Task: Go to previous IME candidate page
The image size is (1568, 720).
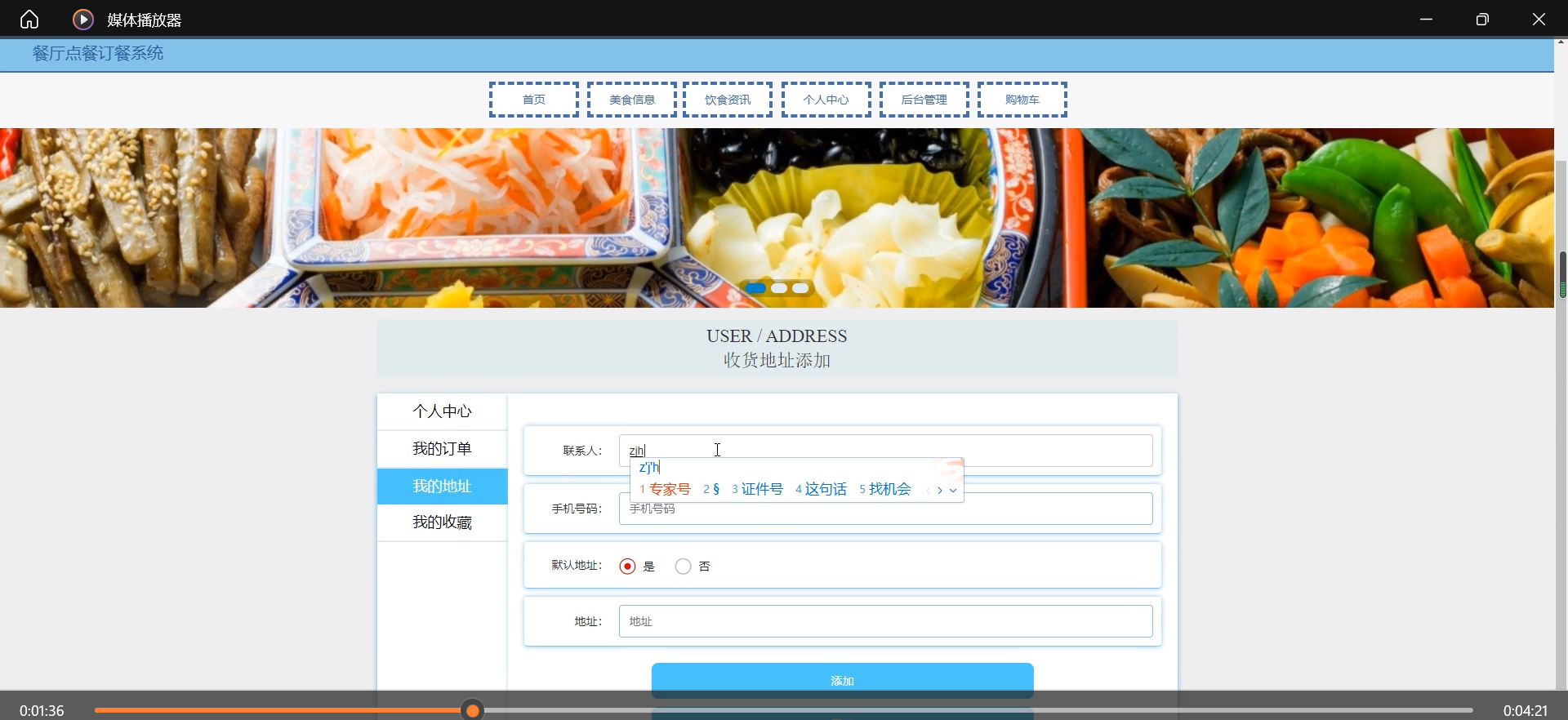Action: [x=929, y=491]
